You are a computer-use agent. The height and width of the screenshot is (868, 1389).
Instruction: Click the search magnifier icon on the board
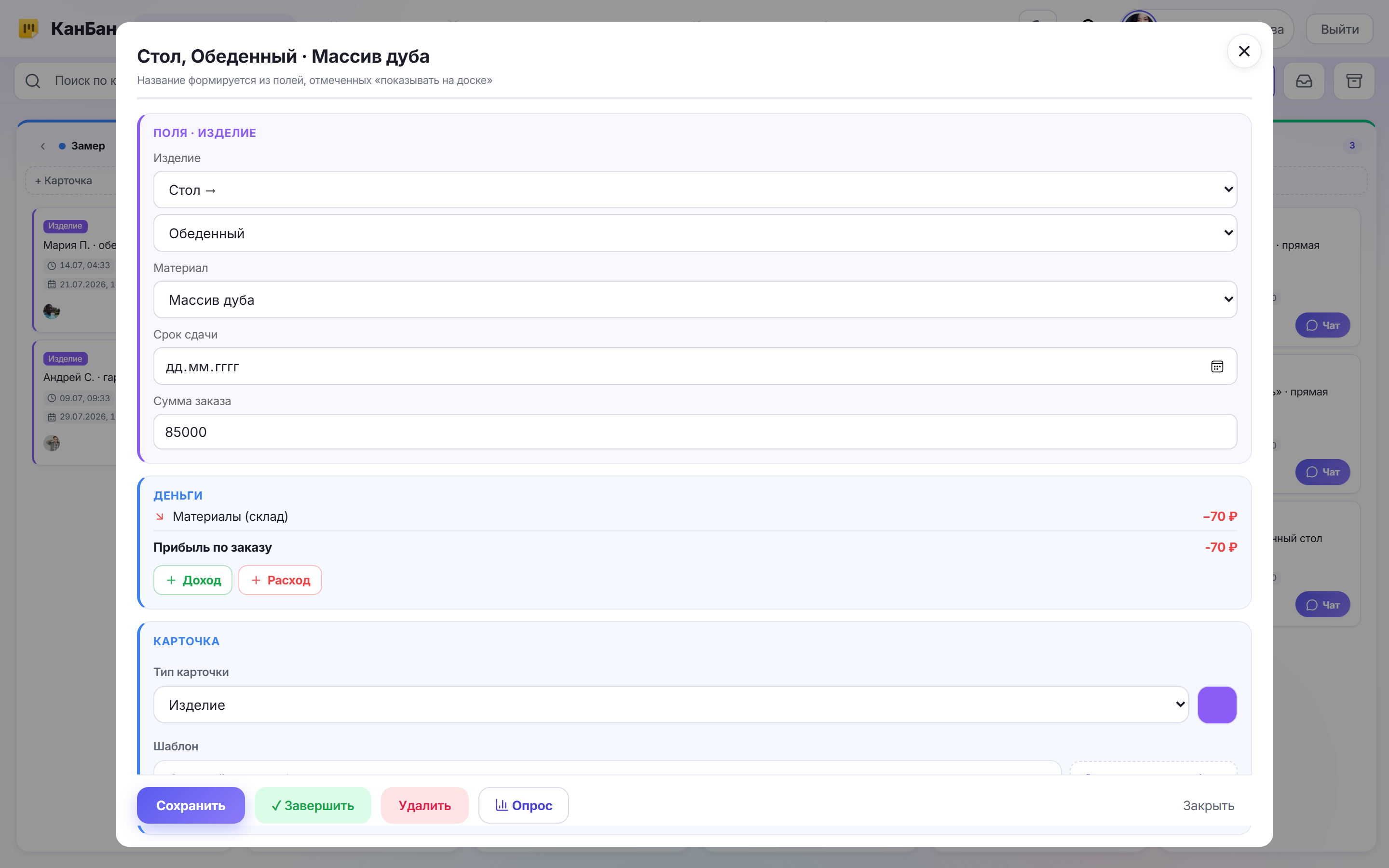(x=33, y=81)
